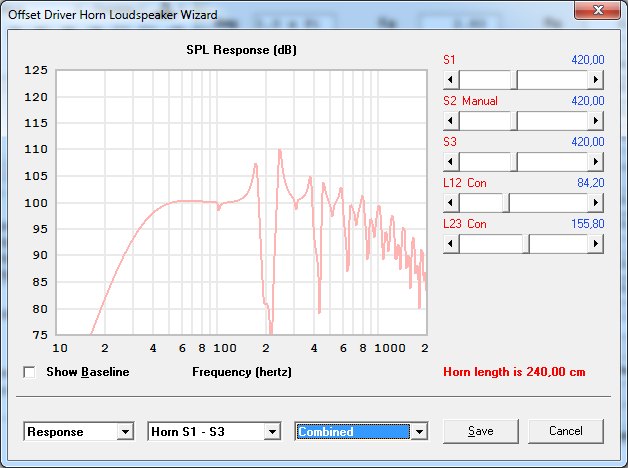Click the S1 slider left arrow
This screenshot has width=628, height=468.
[x=451, y=80]
